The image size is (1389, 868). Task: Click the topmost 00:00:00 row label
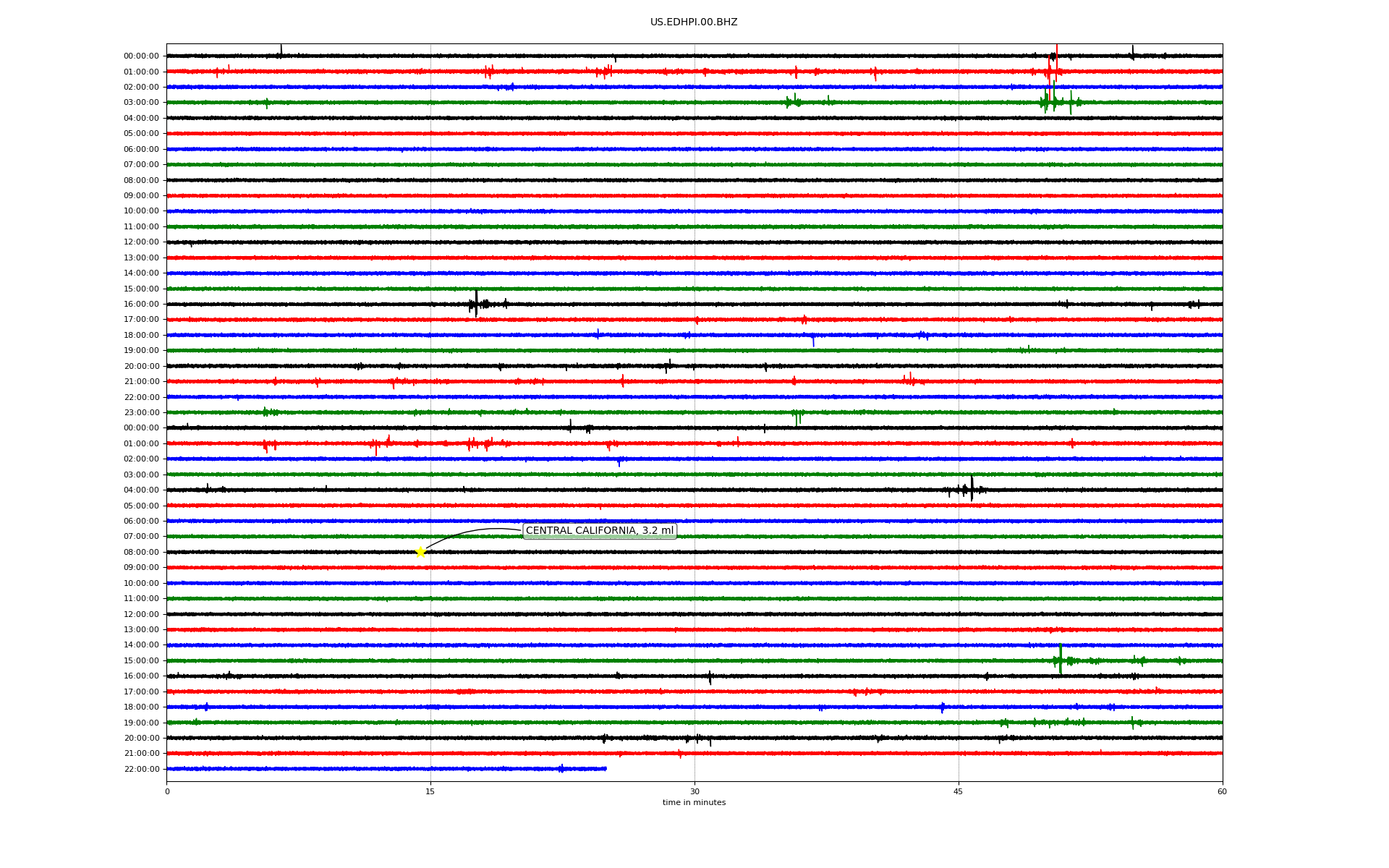click(x=141, y=56)
